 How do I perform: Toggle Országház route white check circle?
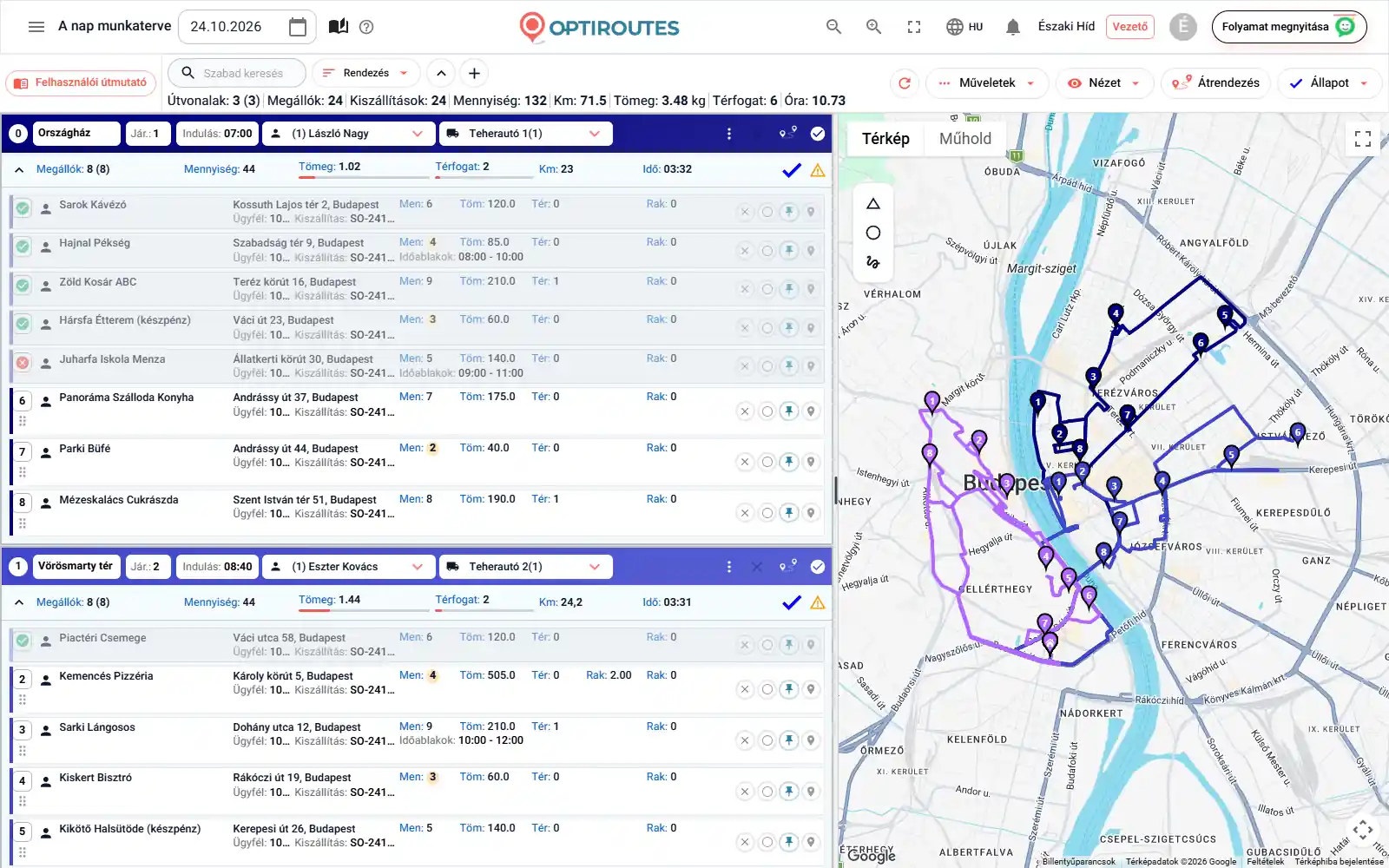coord(818,134)
